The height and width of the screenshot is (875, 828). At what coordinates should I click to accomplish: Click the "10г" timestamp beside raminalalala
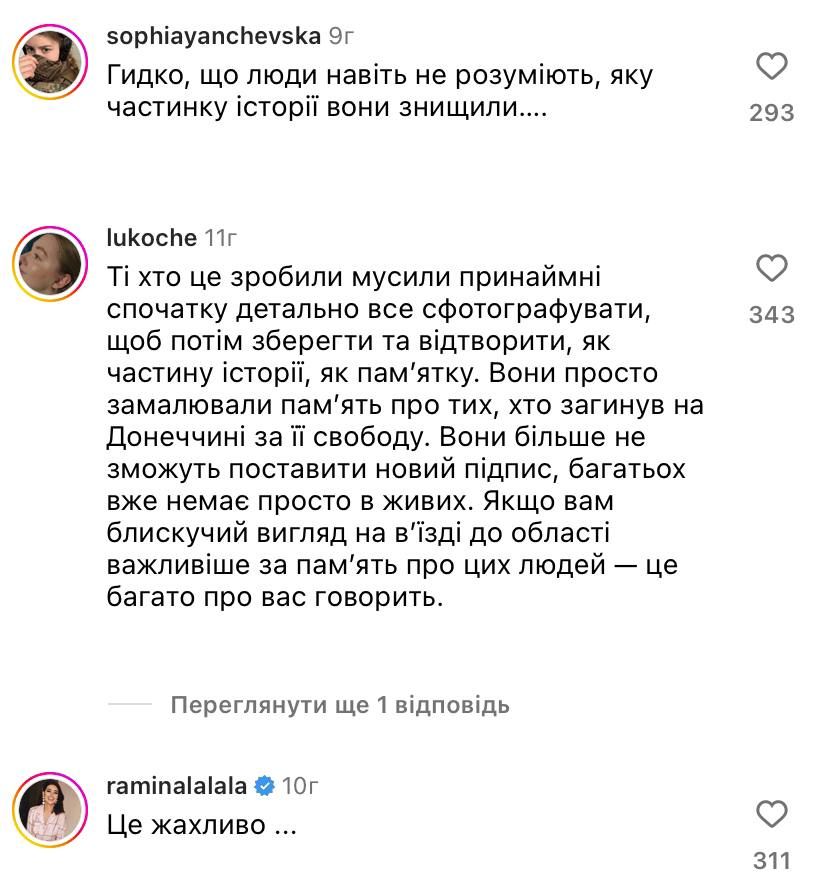click(x=299, y=786)
